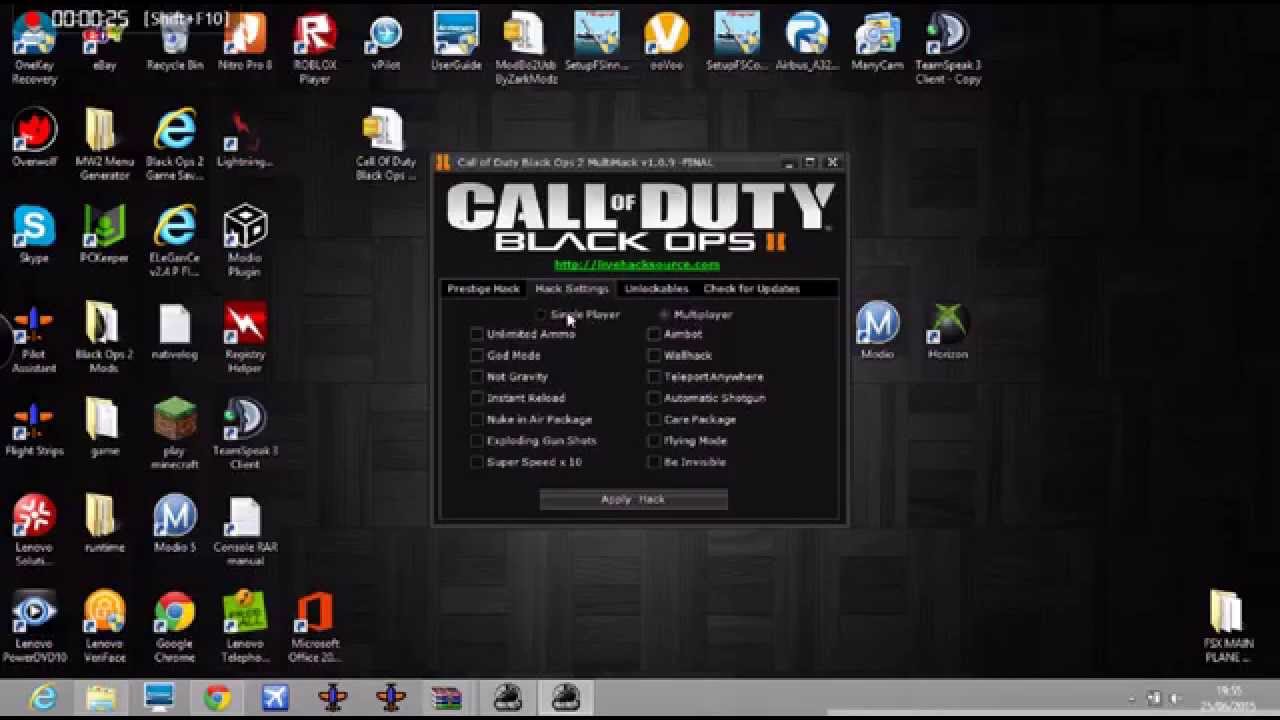Open TeamSpeak 3 Client - Copy icon
The height and width of the screenshot is (720, 1280).
tap(948, 48)
